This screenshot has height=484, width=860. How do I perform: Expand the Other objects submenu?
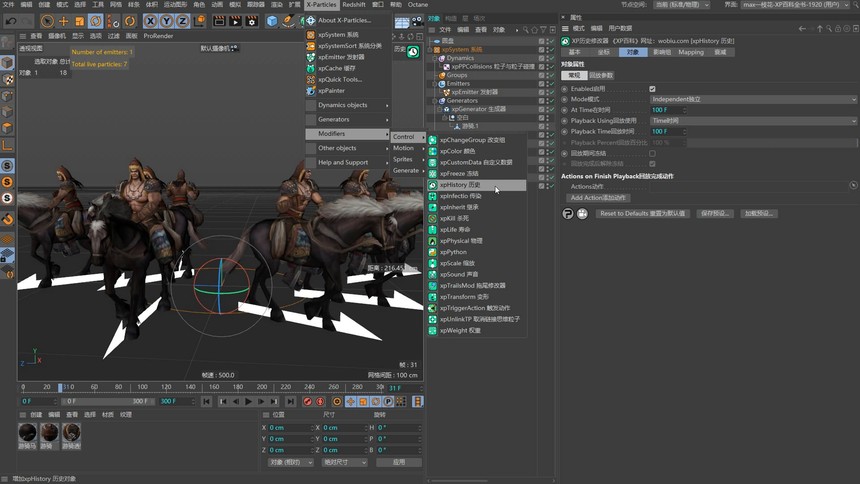(348, 148)
